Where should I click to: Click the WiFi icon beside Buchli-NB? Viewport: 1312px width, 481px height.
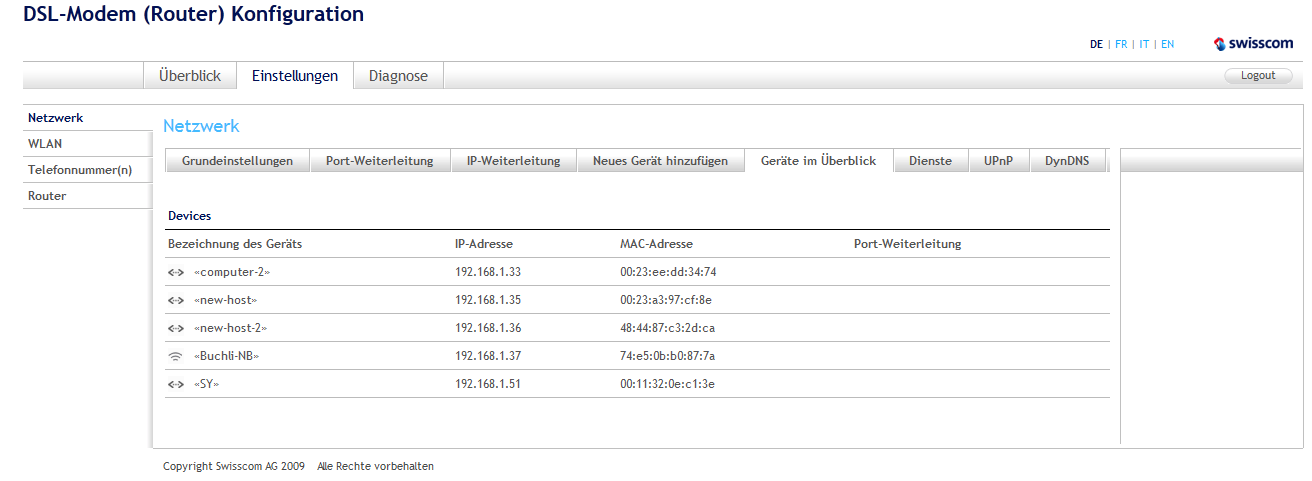click(175, 356)
